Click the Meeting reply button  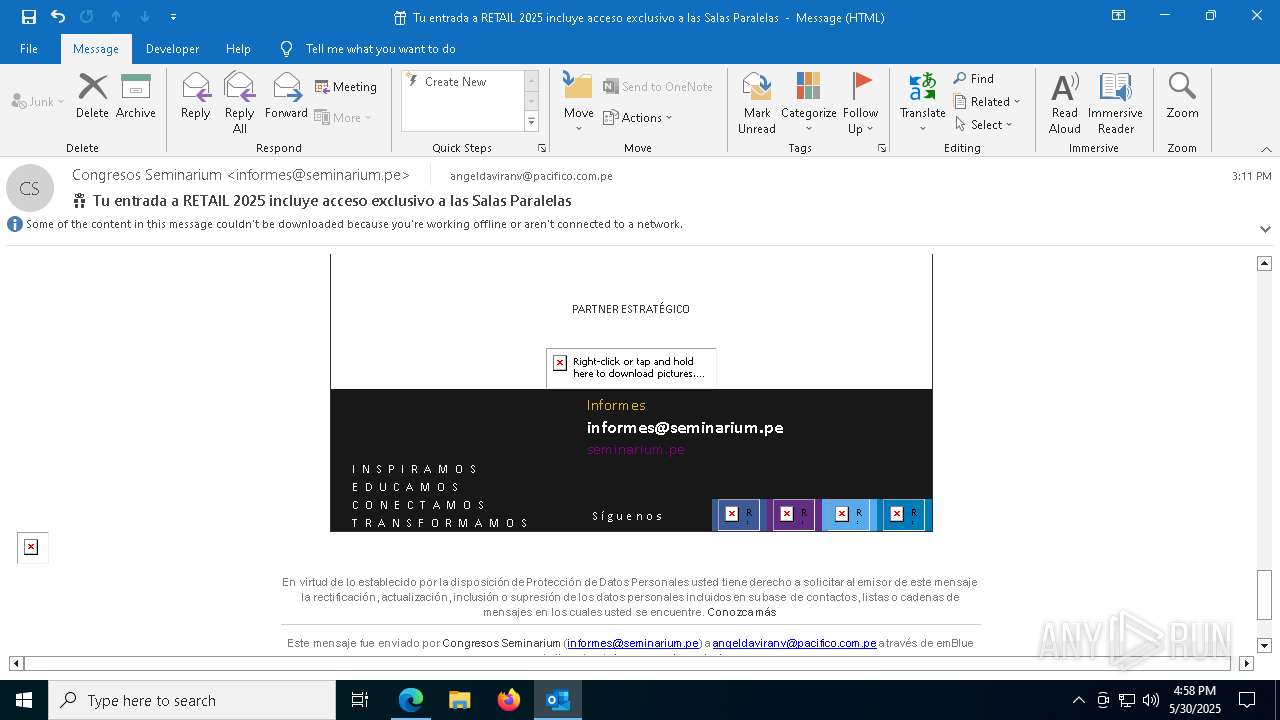pyautogui.click(x=346, y=87)
